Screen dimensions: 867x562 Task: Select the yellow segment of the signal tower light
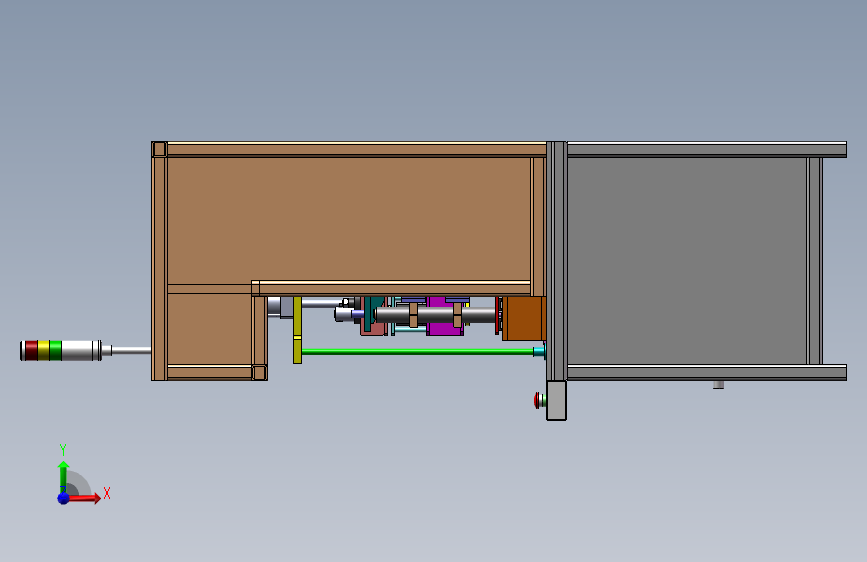(44, 351)
